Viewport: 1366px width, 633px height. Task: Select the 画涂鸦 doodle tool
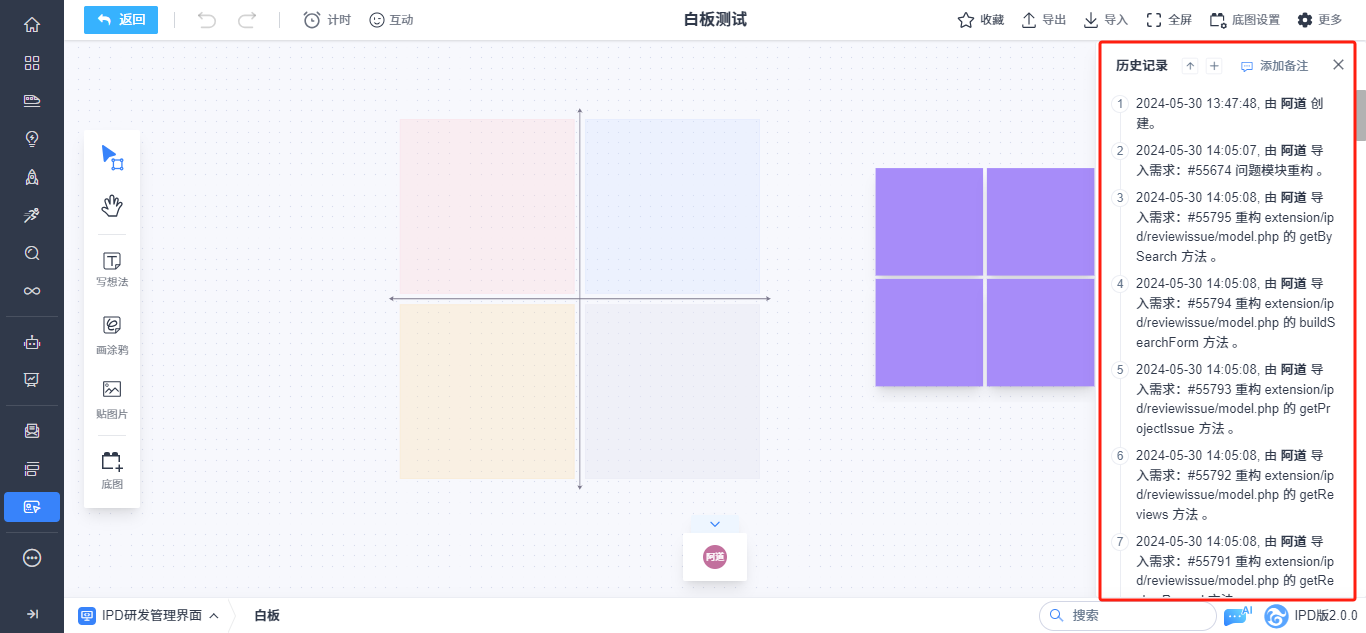tap(112, 334)
